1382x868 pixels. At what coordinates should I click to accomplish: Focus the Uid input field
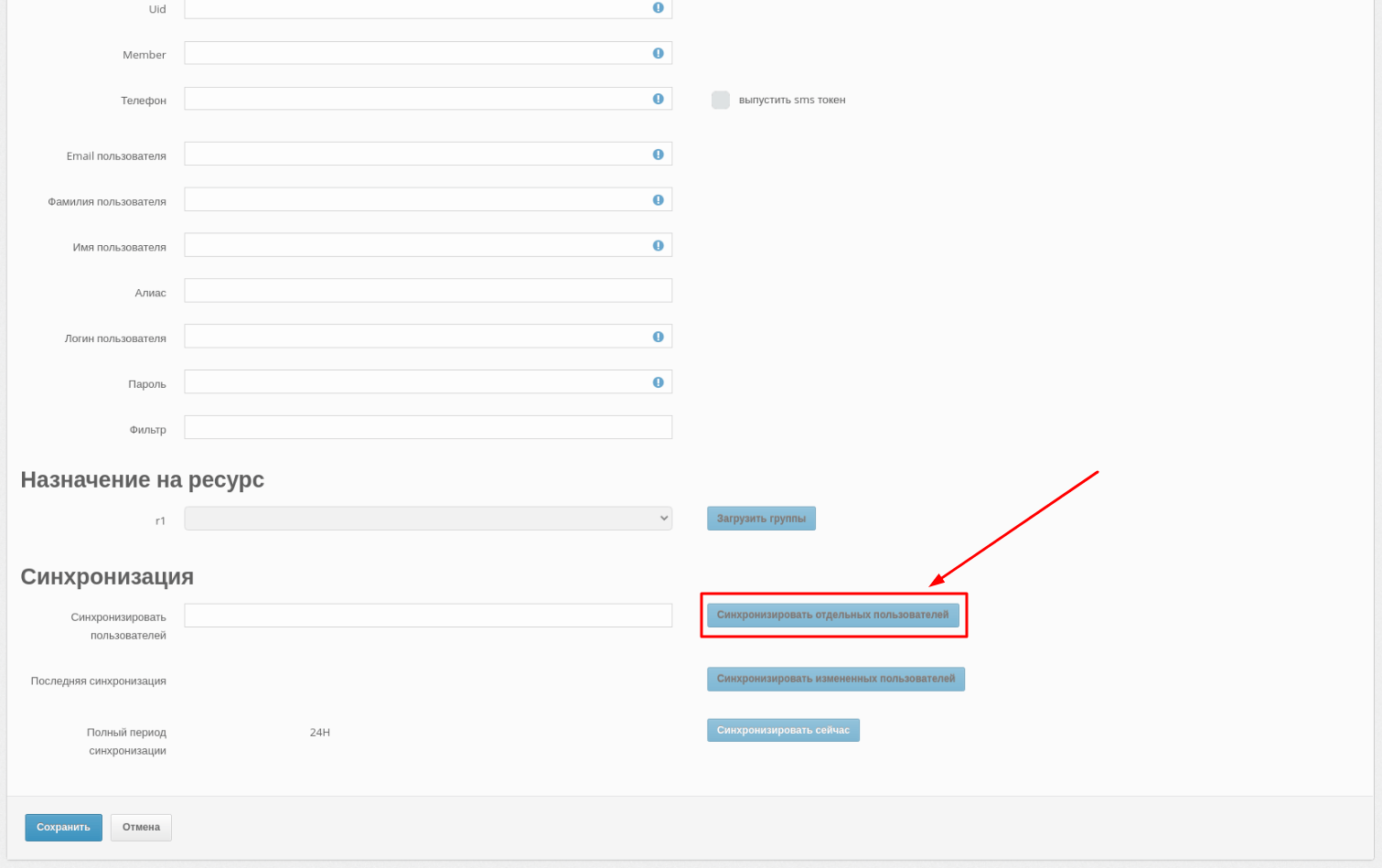click(x=428, y=8)
